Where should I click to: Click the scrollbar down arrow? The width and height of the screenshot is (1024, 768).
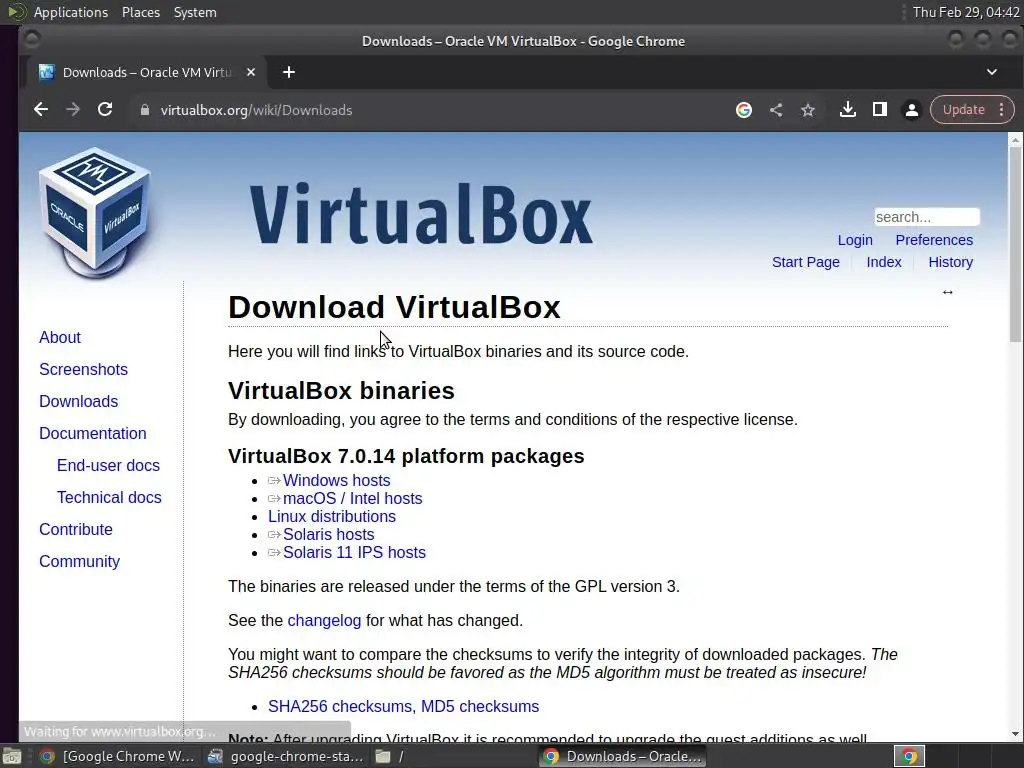(1015, 734)
